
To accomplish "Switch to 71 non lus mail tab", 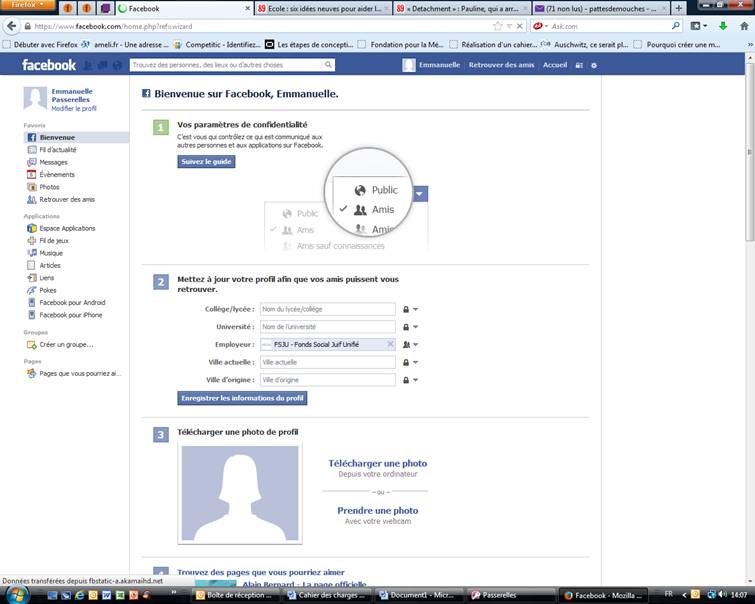I will (x=601, y=8).
